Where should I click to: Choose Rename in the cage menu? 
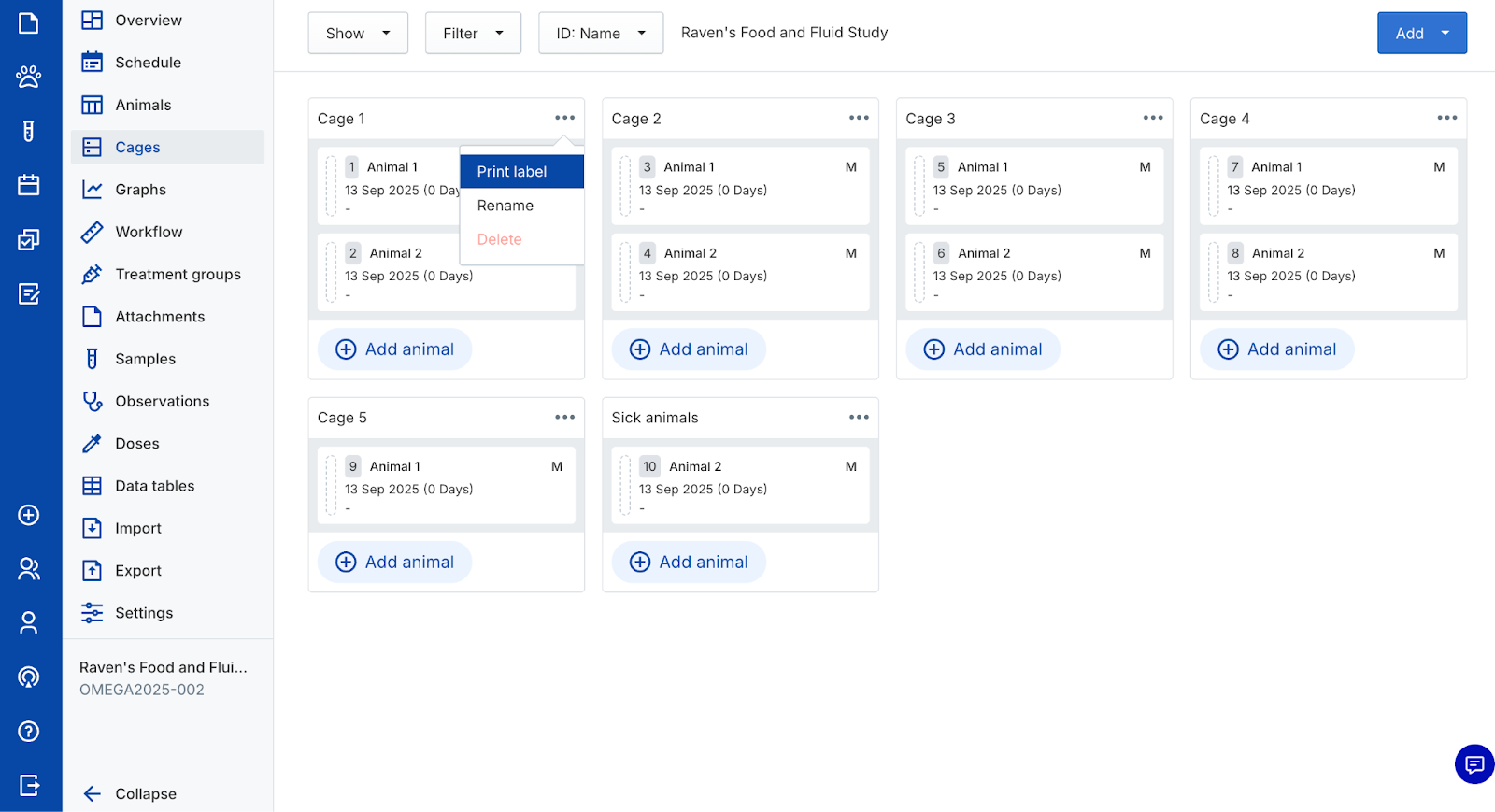505,206
